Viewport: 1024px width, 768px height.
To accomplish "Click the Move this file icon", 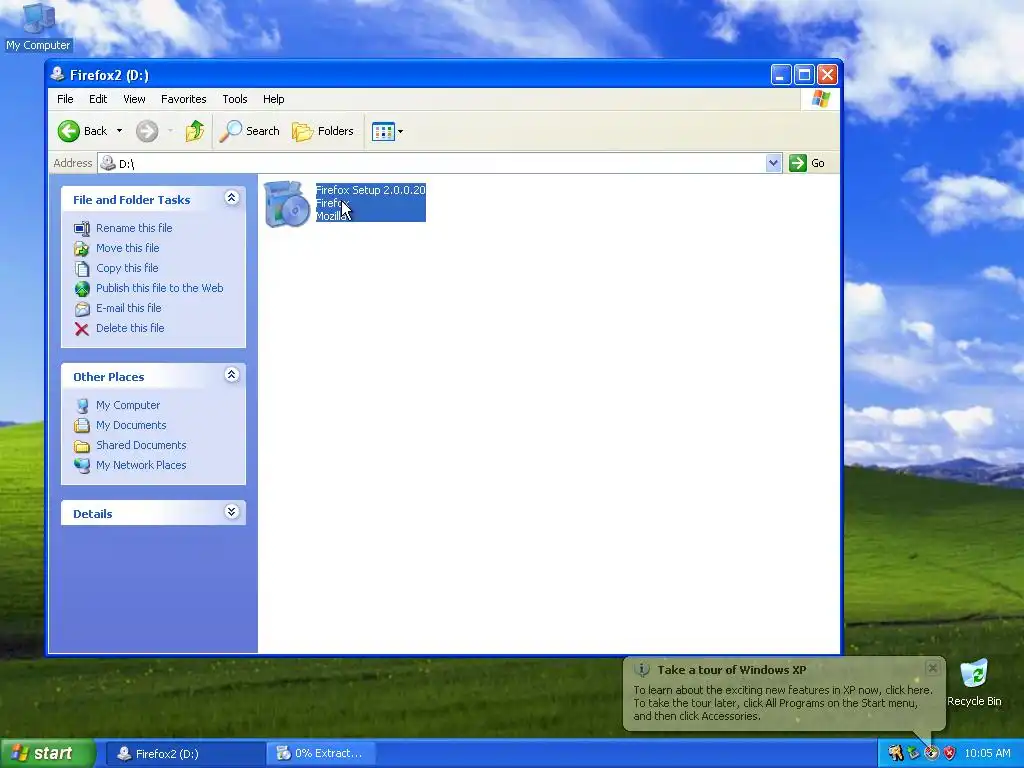I will (82, 249).
